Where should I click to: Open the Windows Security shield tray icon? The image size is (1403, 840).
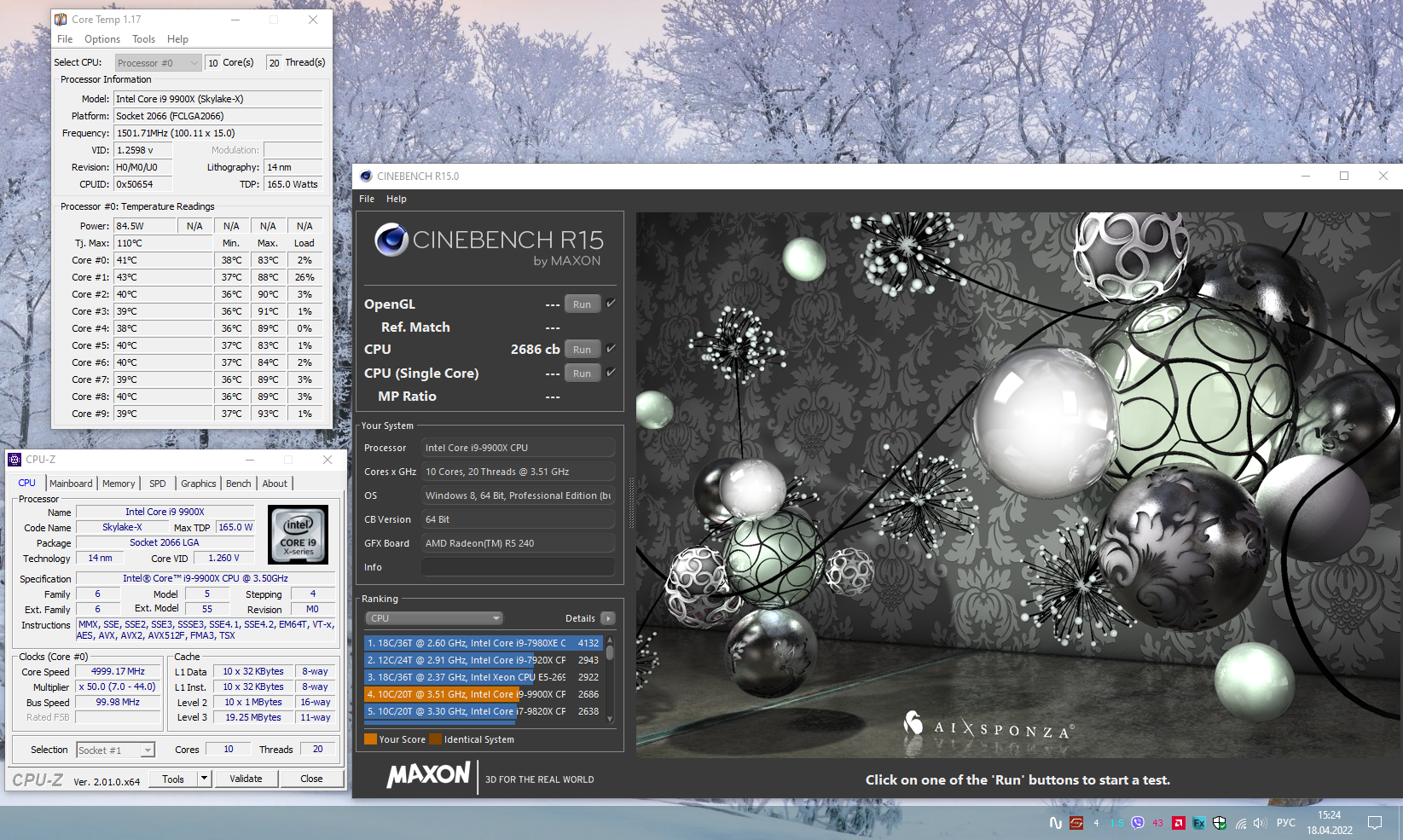[x=1220, y=823]
